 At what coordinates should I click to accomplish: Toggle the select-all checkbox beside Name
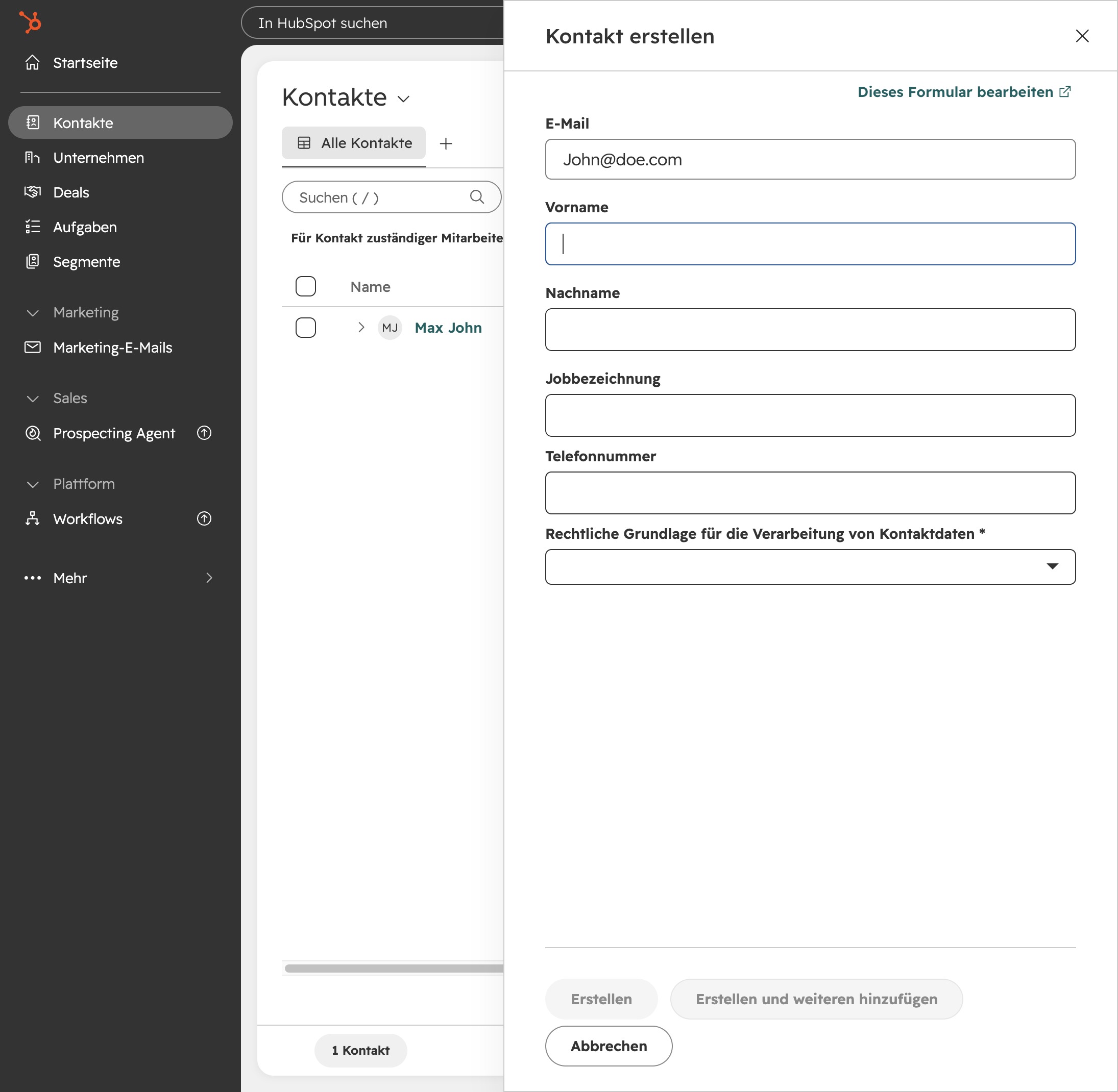pos(305,286)
